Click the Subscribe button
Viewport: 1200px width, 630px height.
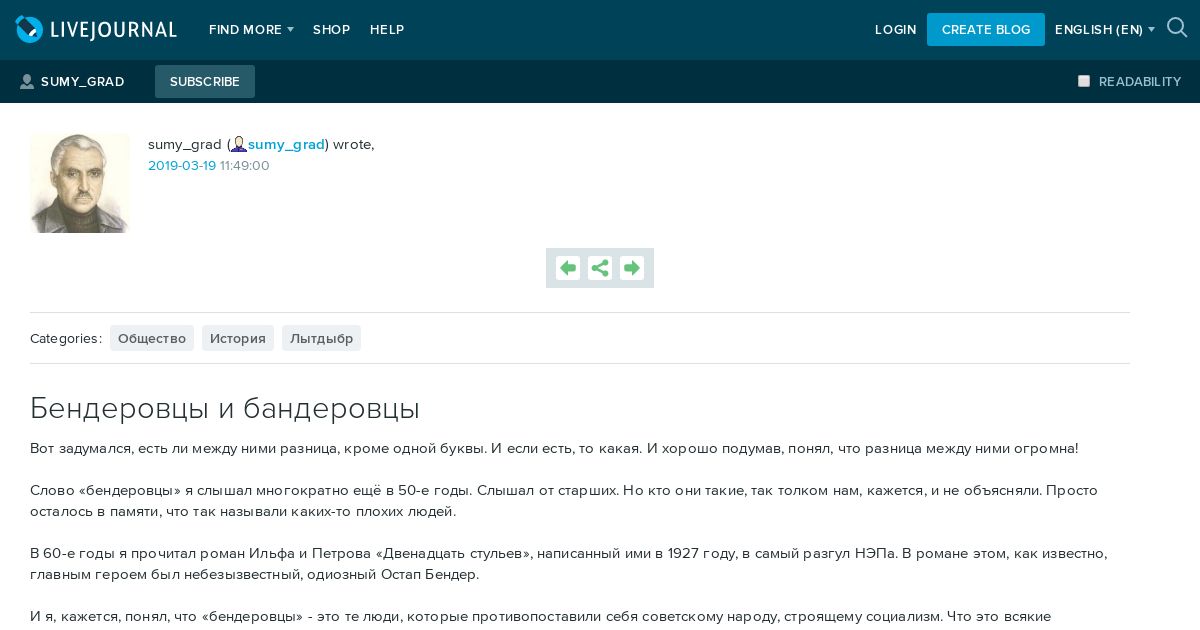(205, 82)
